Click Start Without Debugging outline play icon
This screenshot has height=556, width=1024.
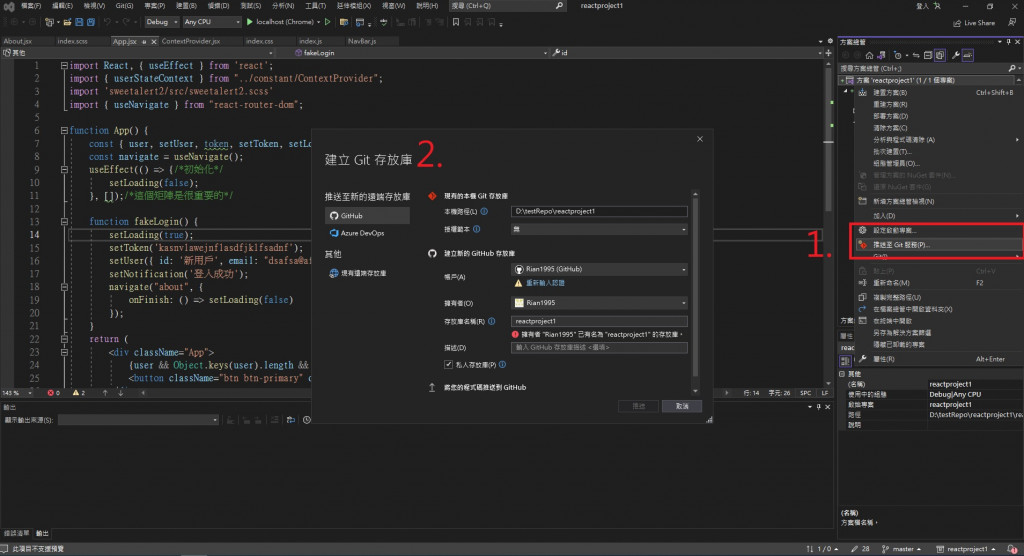328,22
